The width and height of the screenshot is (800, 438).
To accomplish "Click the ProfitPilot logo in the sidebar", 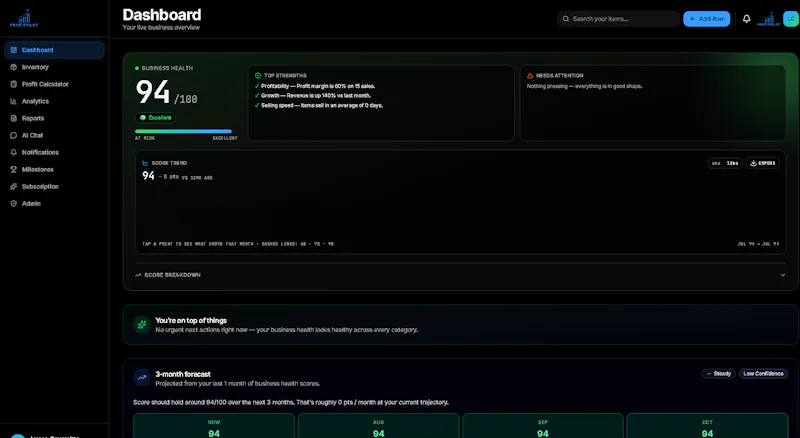I will 24,19.
